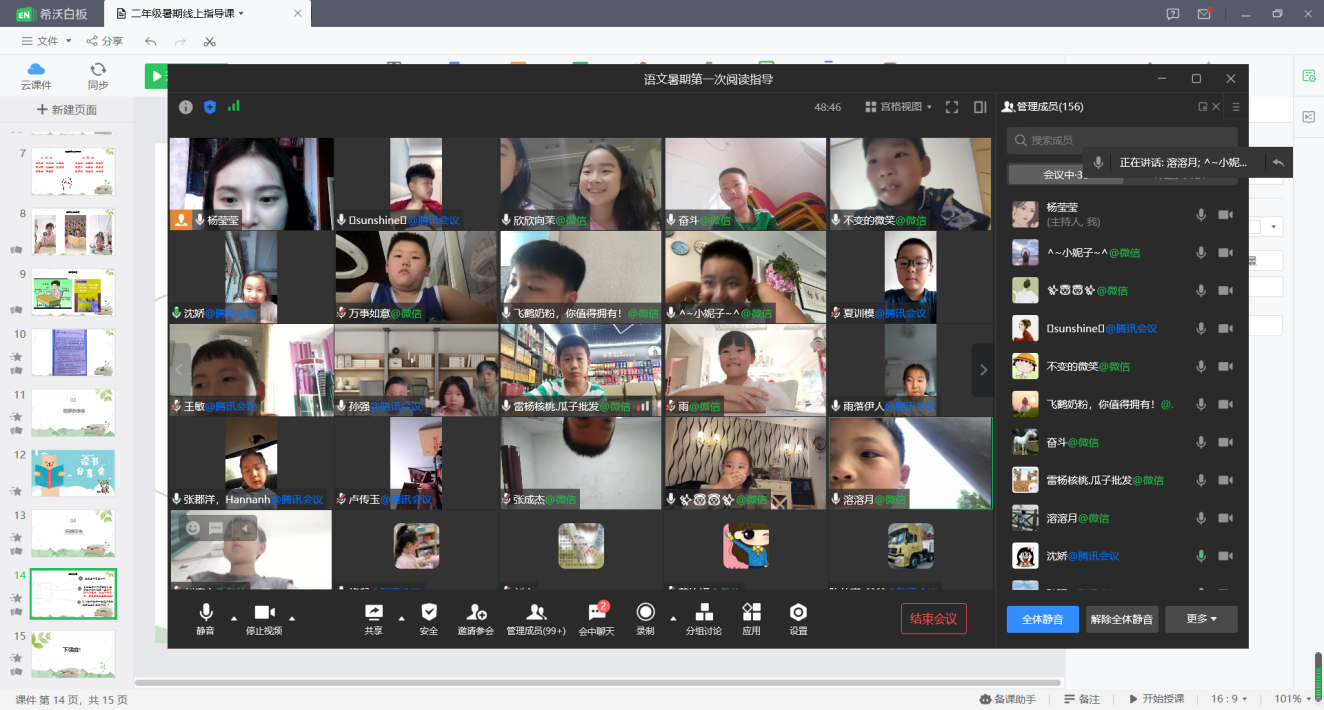Toggle 杨莹莹 camera in member list
Image resolution: width=1324 pixels, height=710 pixels.
click(x=1225, y=214)
